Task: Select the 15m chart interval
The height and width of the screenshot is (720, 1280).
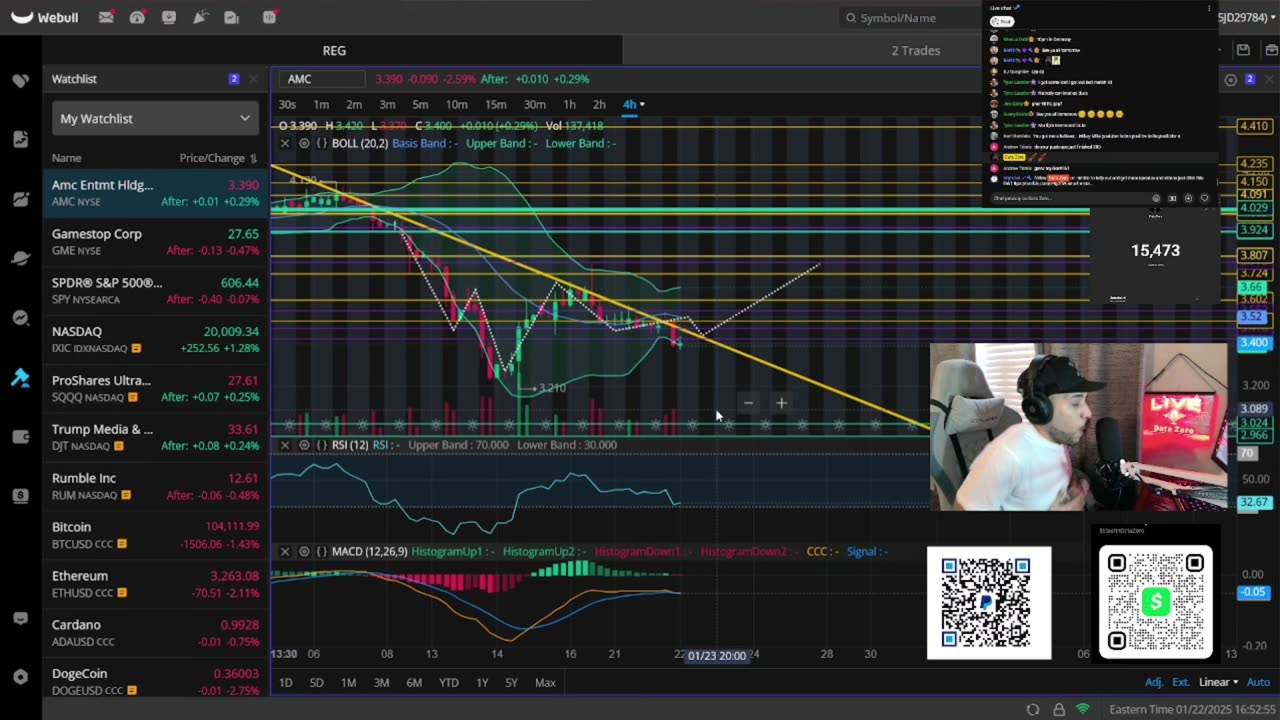Action: [495, 104]
